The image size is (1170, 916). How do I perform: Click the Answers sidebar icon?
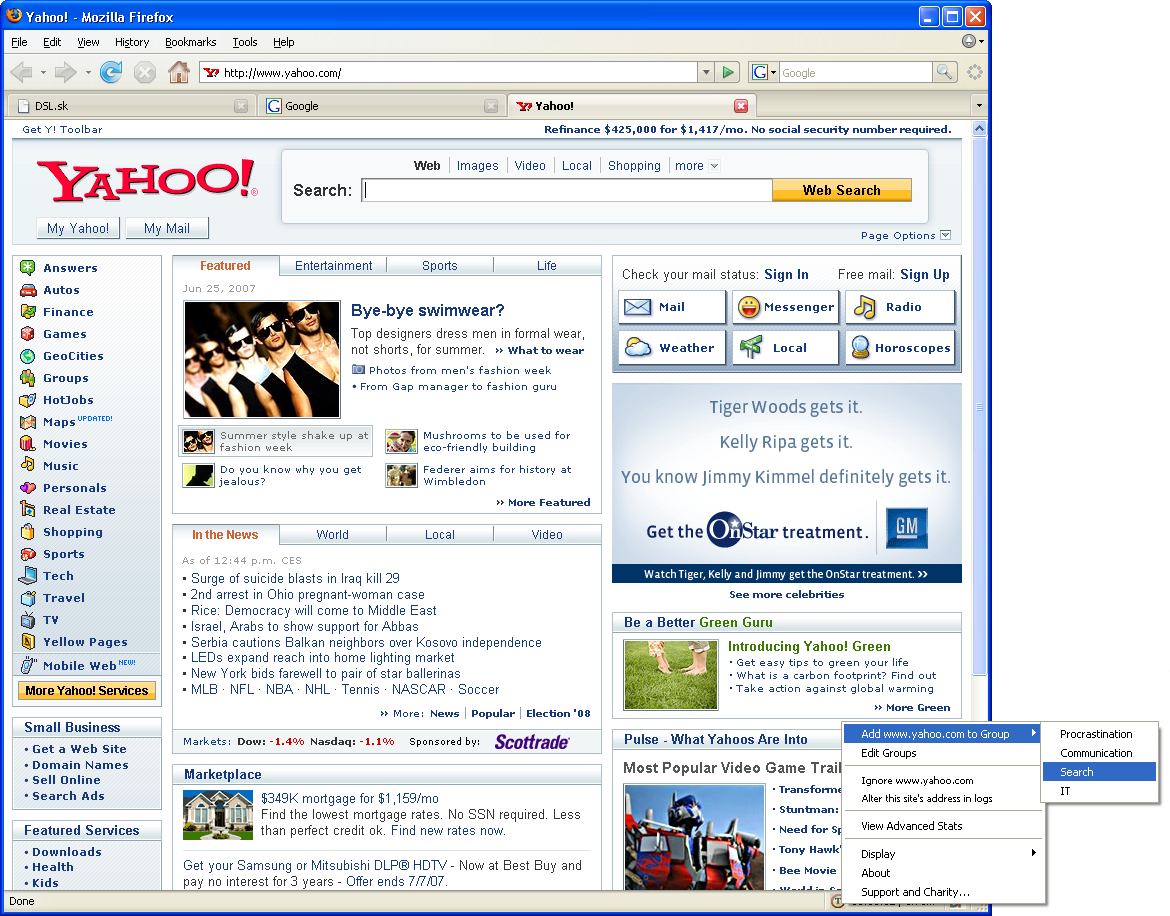28,267
